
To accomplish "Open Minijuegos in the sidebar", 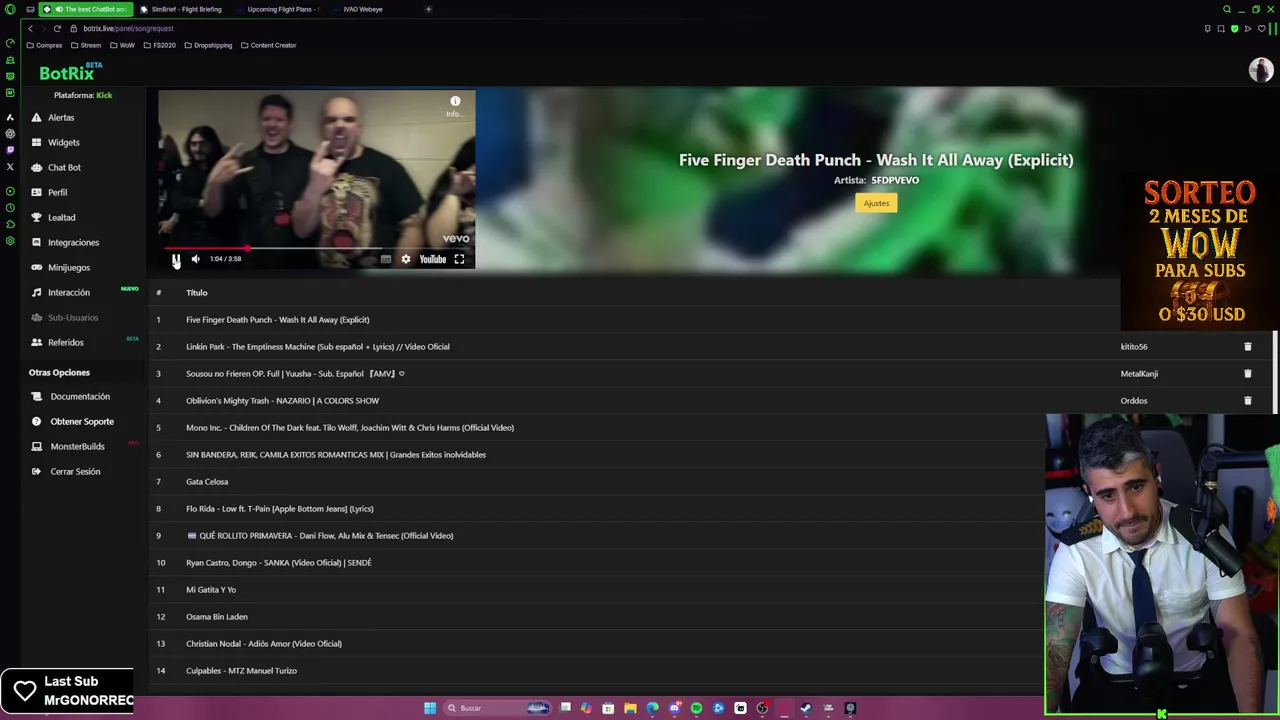I will [69, 267].
